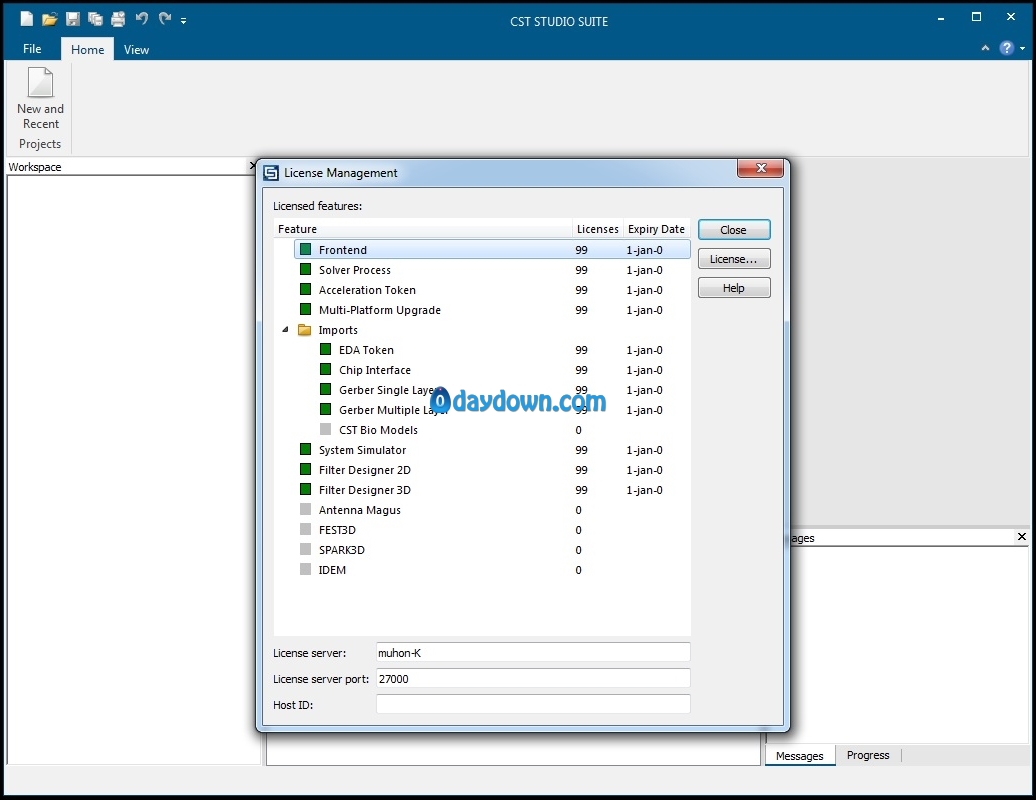This screenshot has width=1036, height=800.
Task: Collapse the Imports folder tree arrow
Action: coord(285,329)
